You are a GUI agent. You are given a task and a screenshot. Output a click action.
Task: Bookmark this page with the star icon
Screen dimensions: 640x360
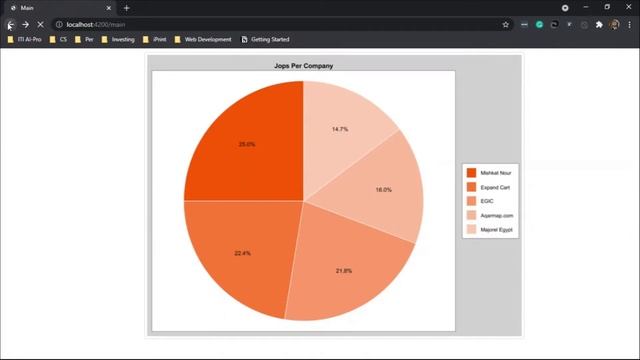pyautogui.click(x=506, y=24)
